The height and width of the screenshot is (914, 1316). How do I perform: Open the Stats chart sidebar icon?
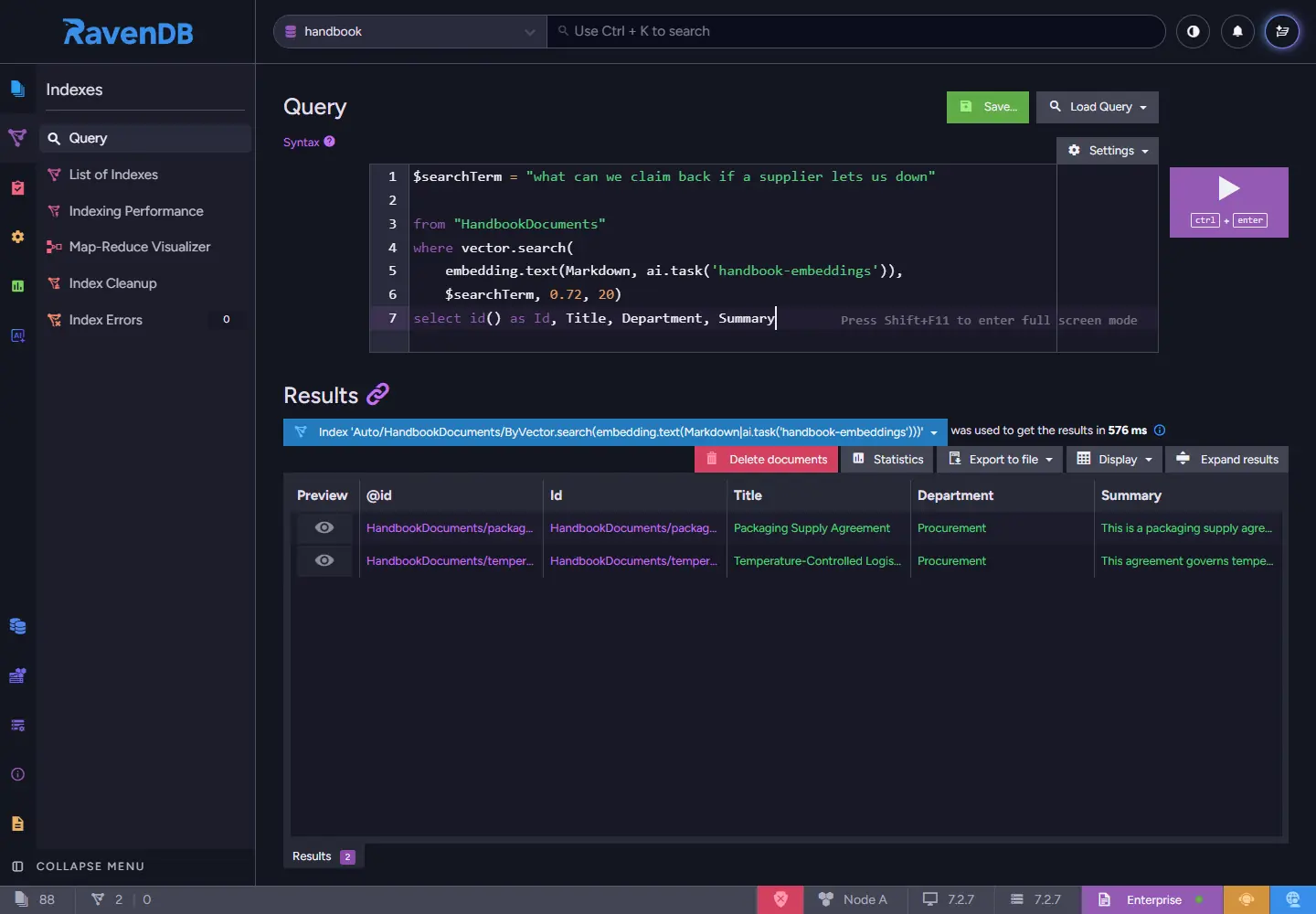coord(17,286)
